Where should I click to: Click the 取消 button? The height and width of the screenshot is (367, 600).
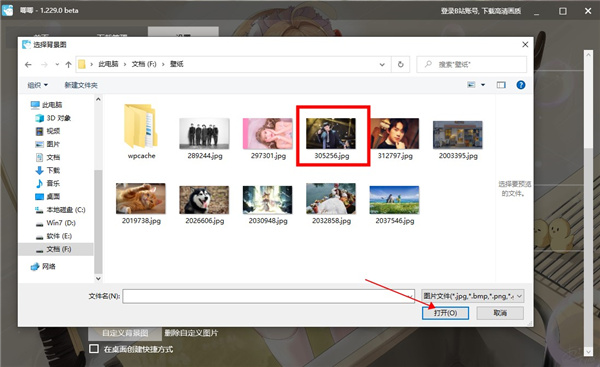click(x=500, y=313)
